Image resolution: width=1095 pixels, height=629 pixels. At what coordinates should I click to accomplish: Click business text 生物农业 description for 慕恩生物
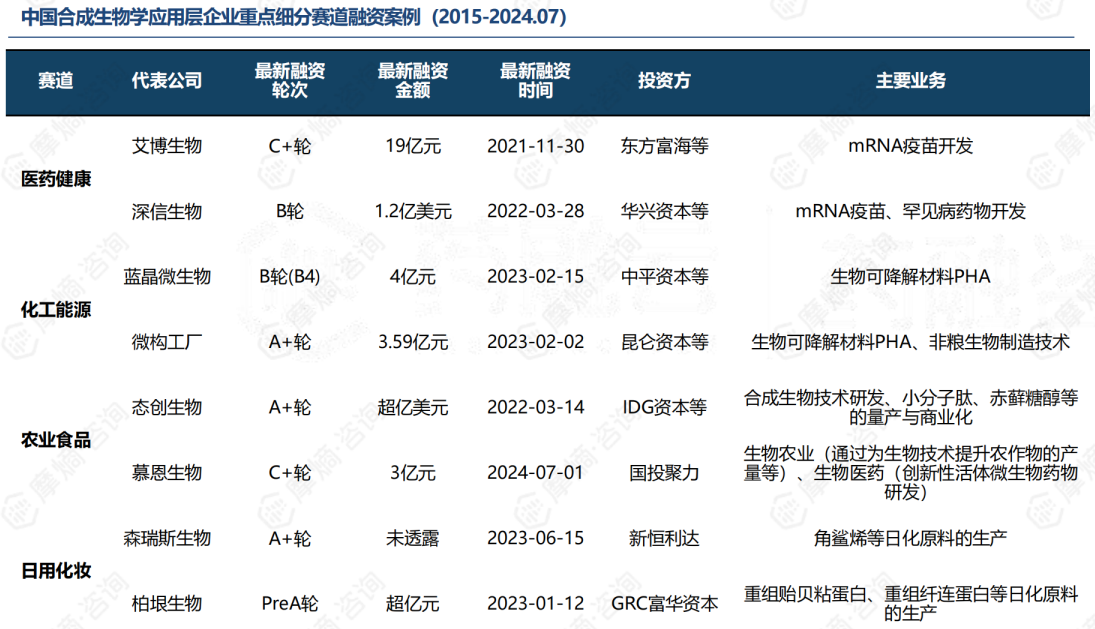911,473
